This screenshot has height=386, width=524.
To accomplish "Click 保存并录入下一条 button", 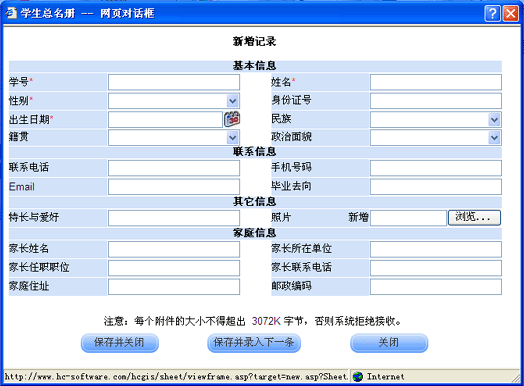I will tap(254, 343).
